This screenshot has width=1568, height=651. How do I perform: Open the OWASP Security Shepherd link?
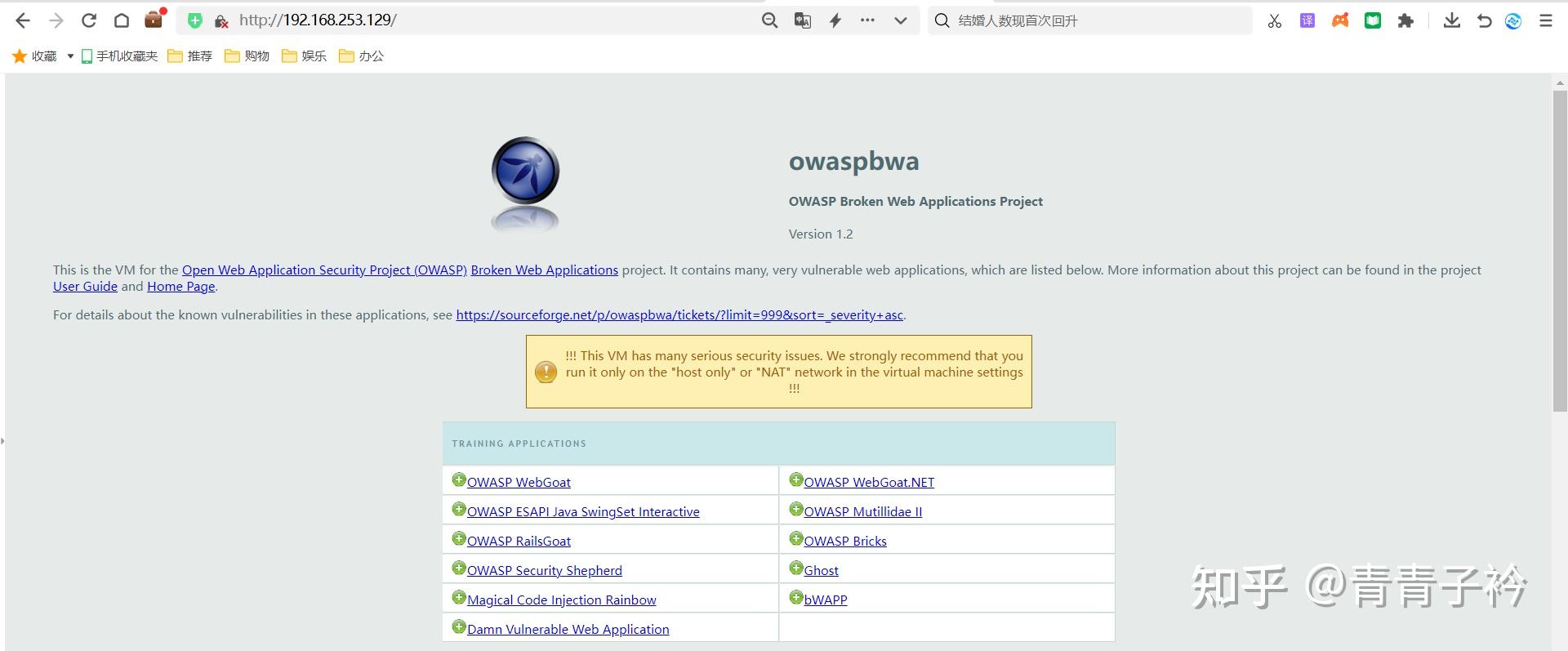tap(545, 571)
